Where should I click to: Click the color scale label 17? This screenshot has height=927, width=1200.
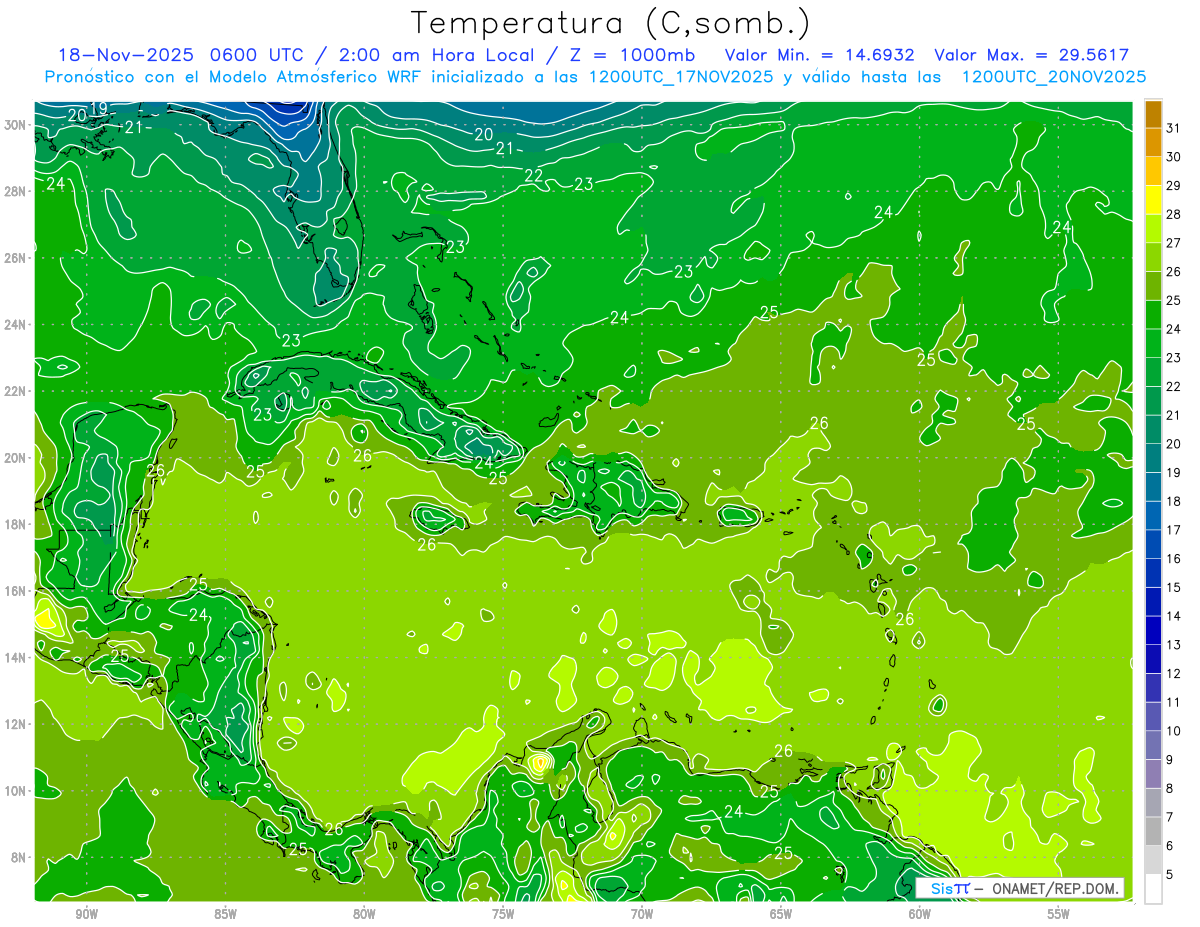pos(1173,530)
